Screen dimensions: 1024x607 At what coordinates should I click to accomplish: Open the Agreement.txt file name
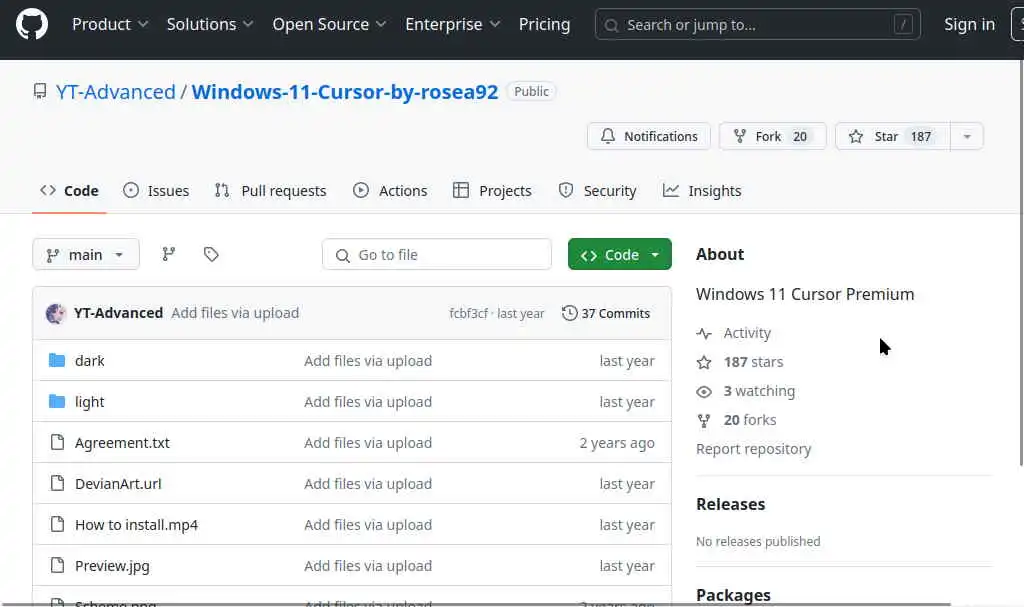122,442
